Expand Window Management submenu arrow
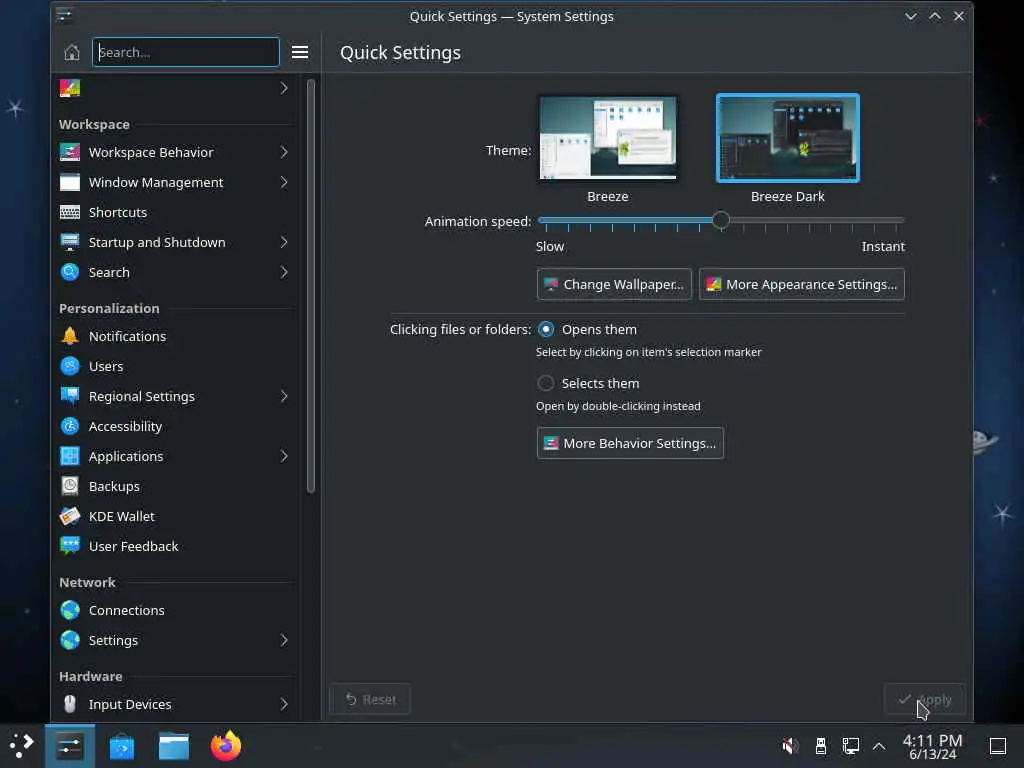This screenshot has height=768, width=1024. 284,182
